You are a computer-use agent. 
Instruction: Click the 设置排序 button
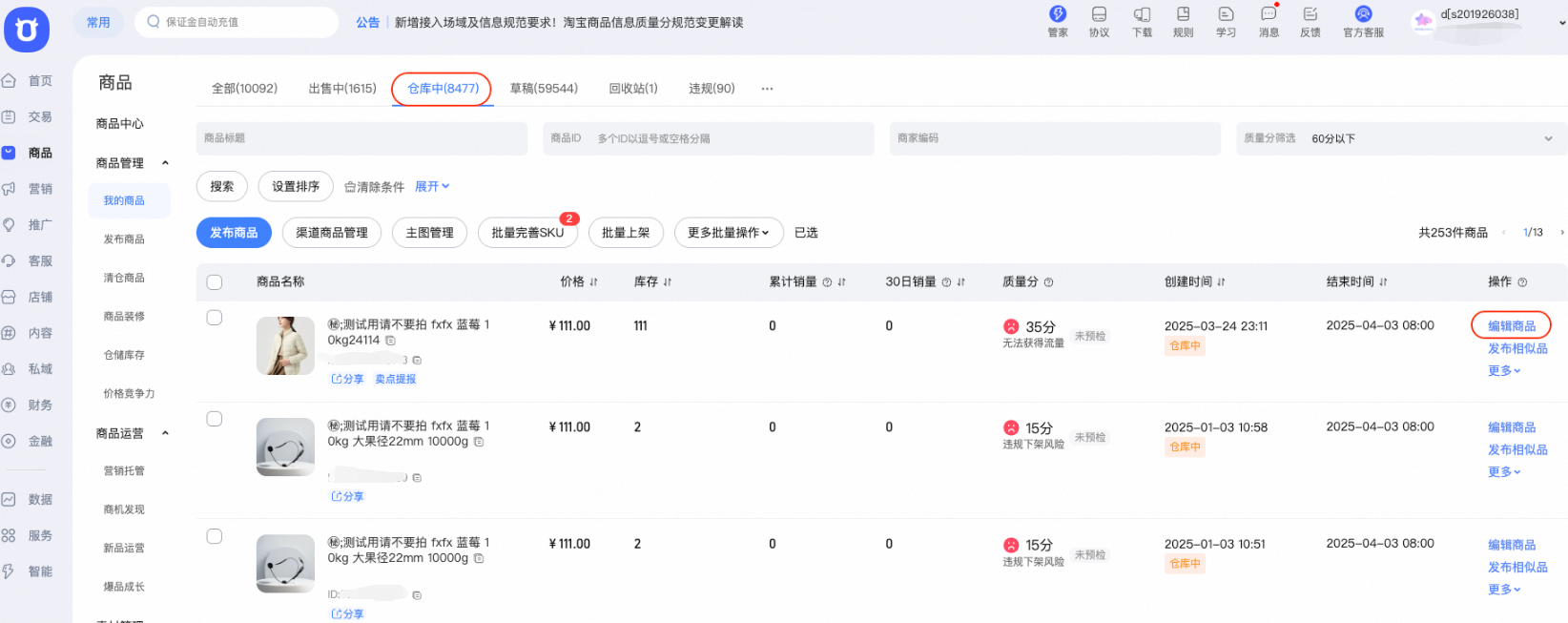coord(296,187)
